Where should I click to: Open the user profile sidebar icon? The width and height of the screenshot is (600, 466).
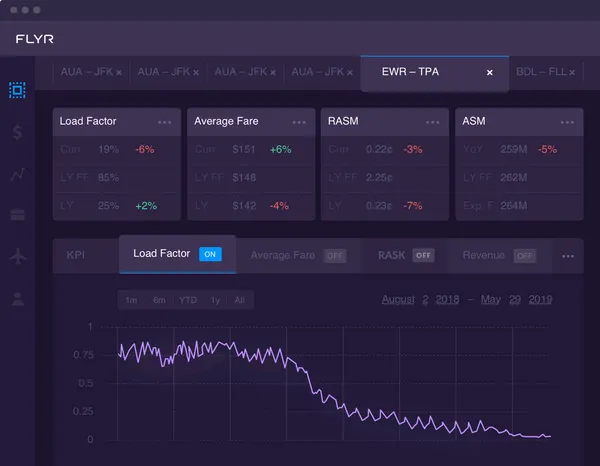point(18,299)
